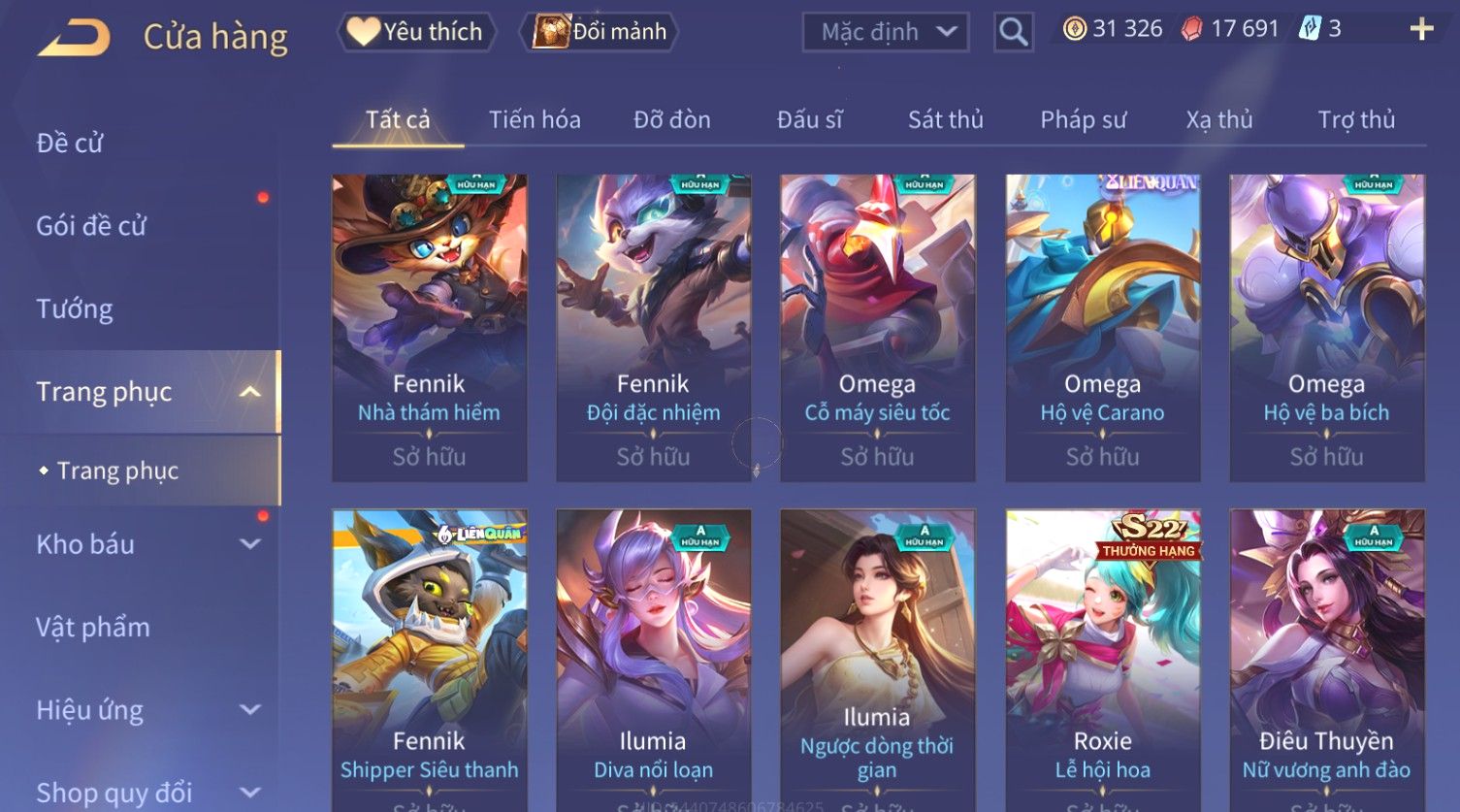The image size is (1460, 812).
Task: Tap the red gem currency icon
Action: 1191,29
